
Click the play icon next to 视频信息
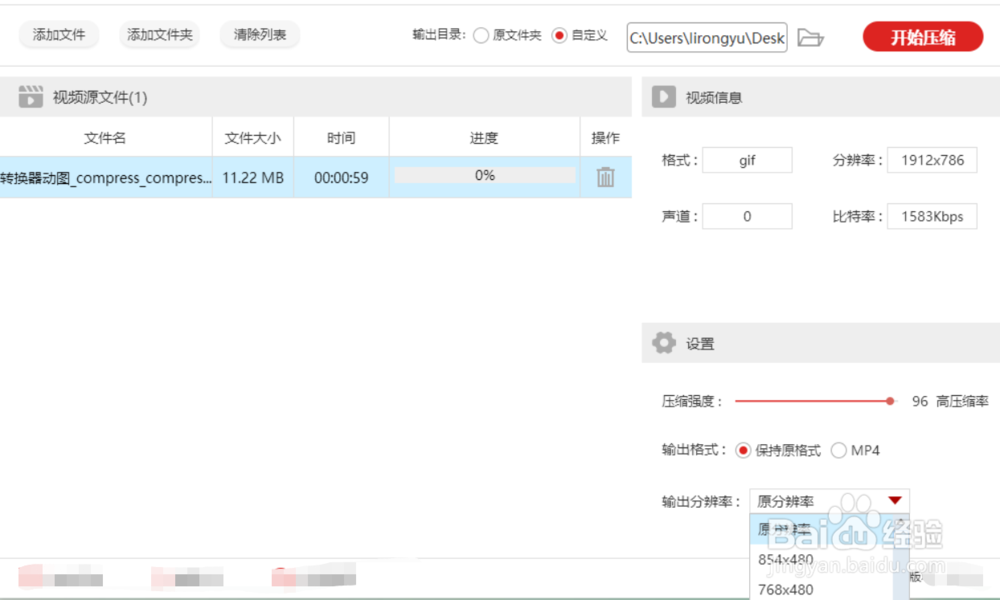tap(663, 96)
